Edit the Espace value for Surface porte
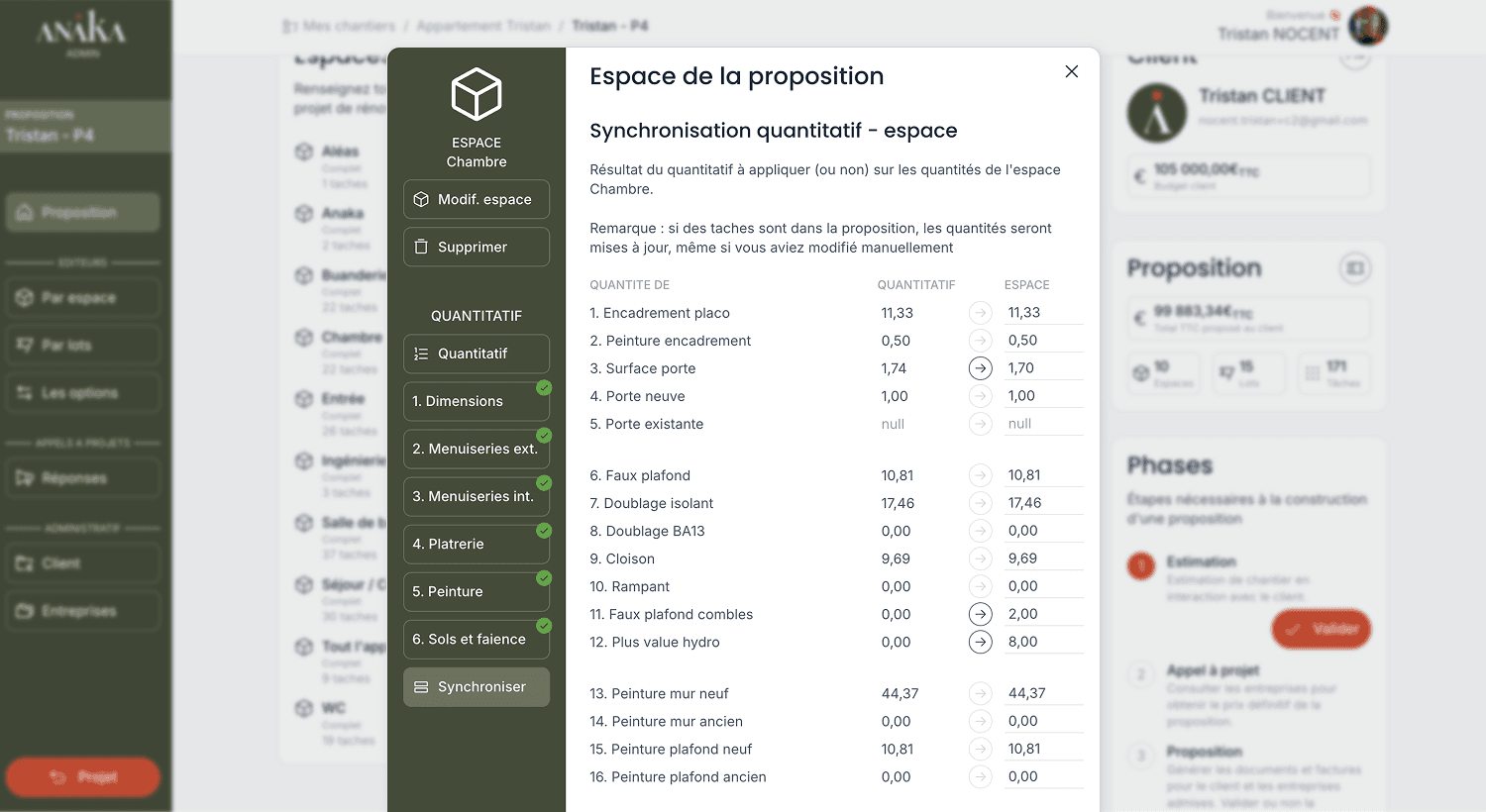Viewport: 1486px width, 812px height. [1043, 368]
